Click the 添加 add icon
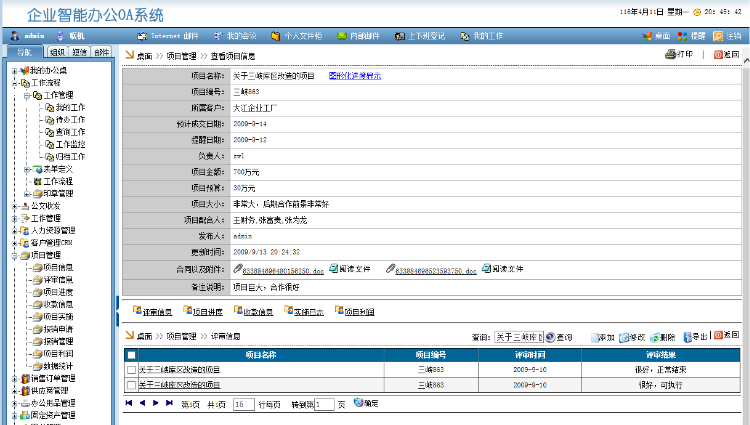Image resolution: width=750 pixels, height=425 pixels. coord(595,338)
